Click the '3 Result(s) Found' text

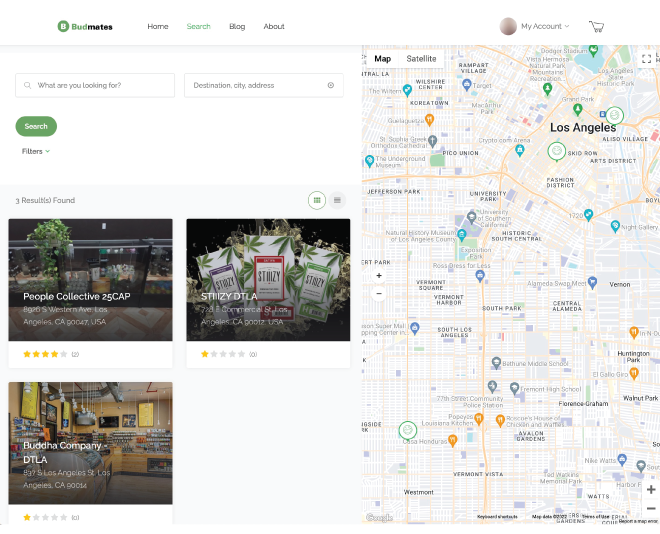45,200
